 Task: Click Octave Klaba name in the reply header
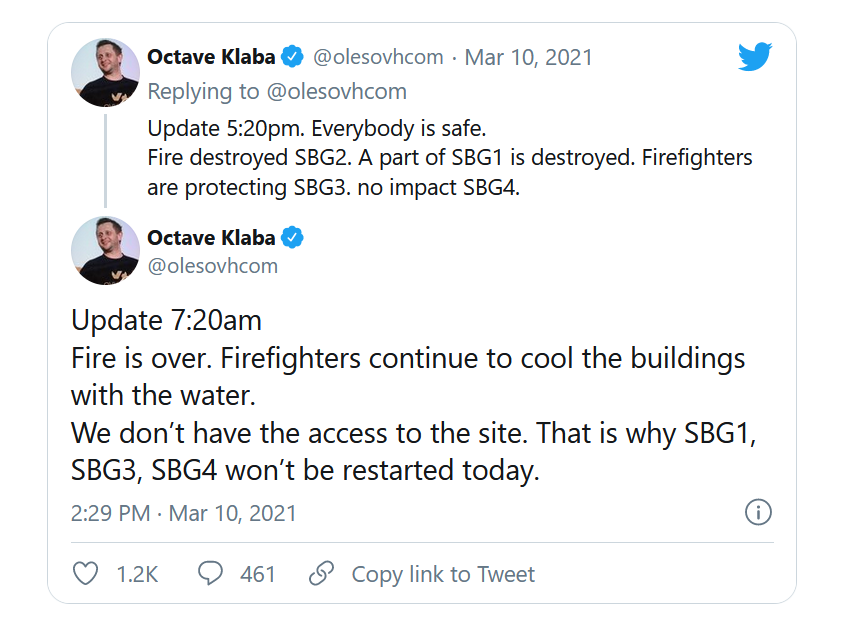coord(211,56)
